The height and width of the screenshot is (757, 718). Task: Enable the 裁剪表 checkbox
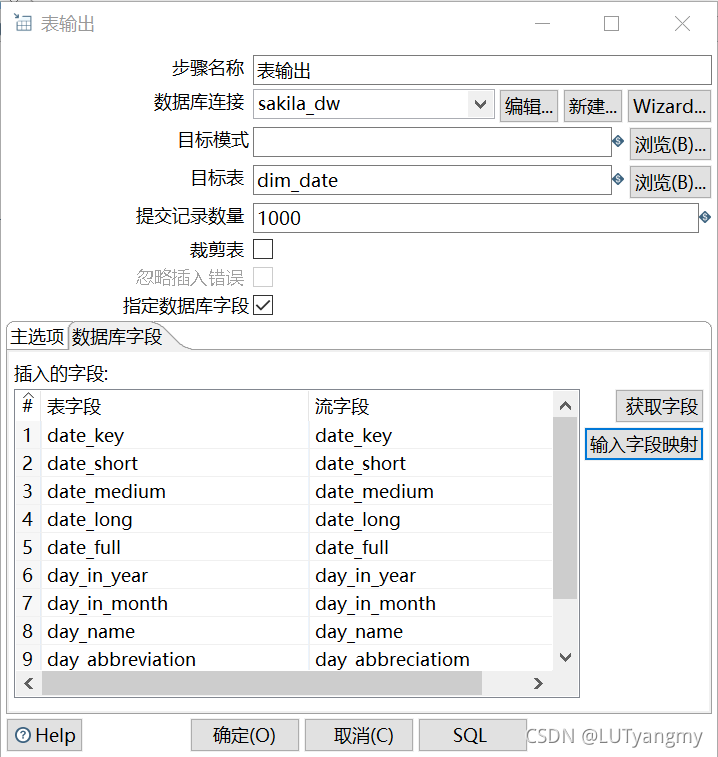[263, 249]
